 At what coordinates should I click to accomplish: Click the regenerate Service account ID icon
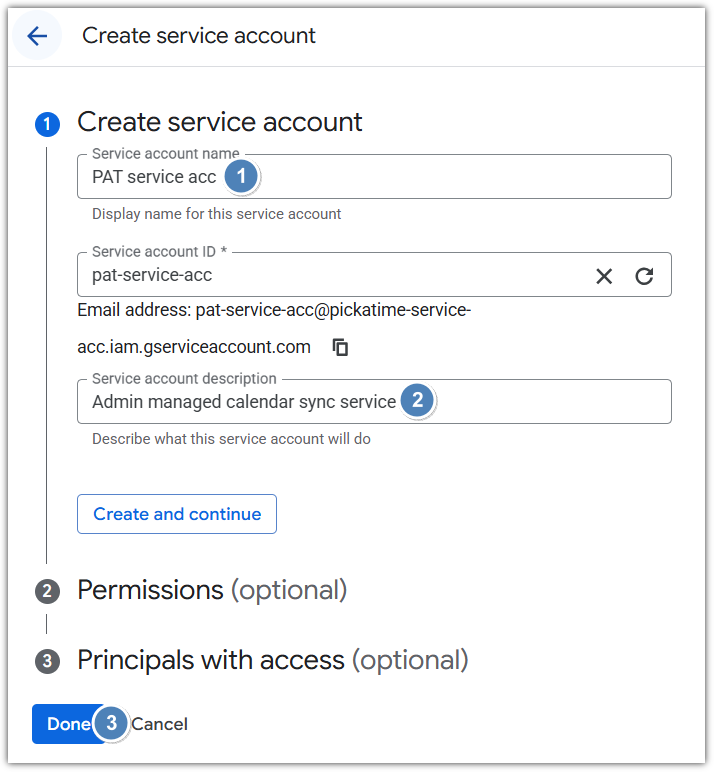click(x=644, y=276)
